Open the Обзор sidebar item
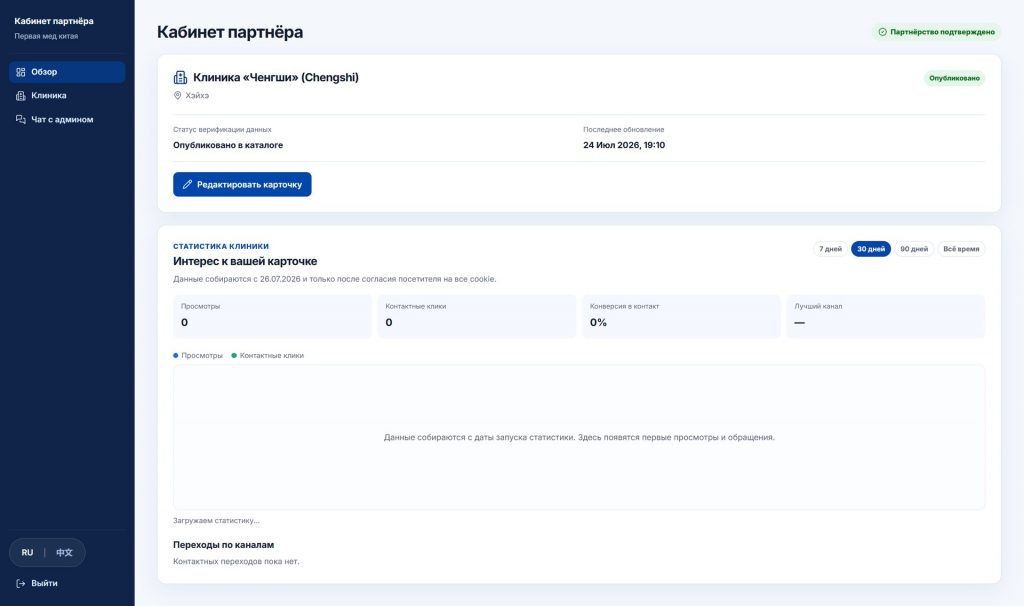Screen dimensions: 1024x606 click(67, 72)
